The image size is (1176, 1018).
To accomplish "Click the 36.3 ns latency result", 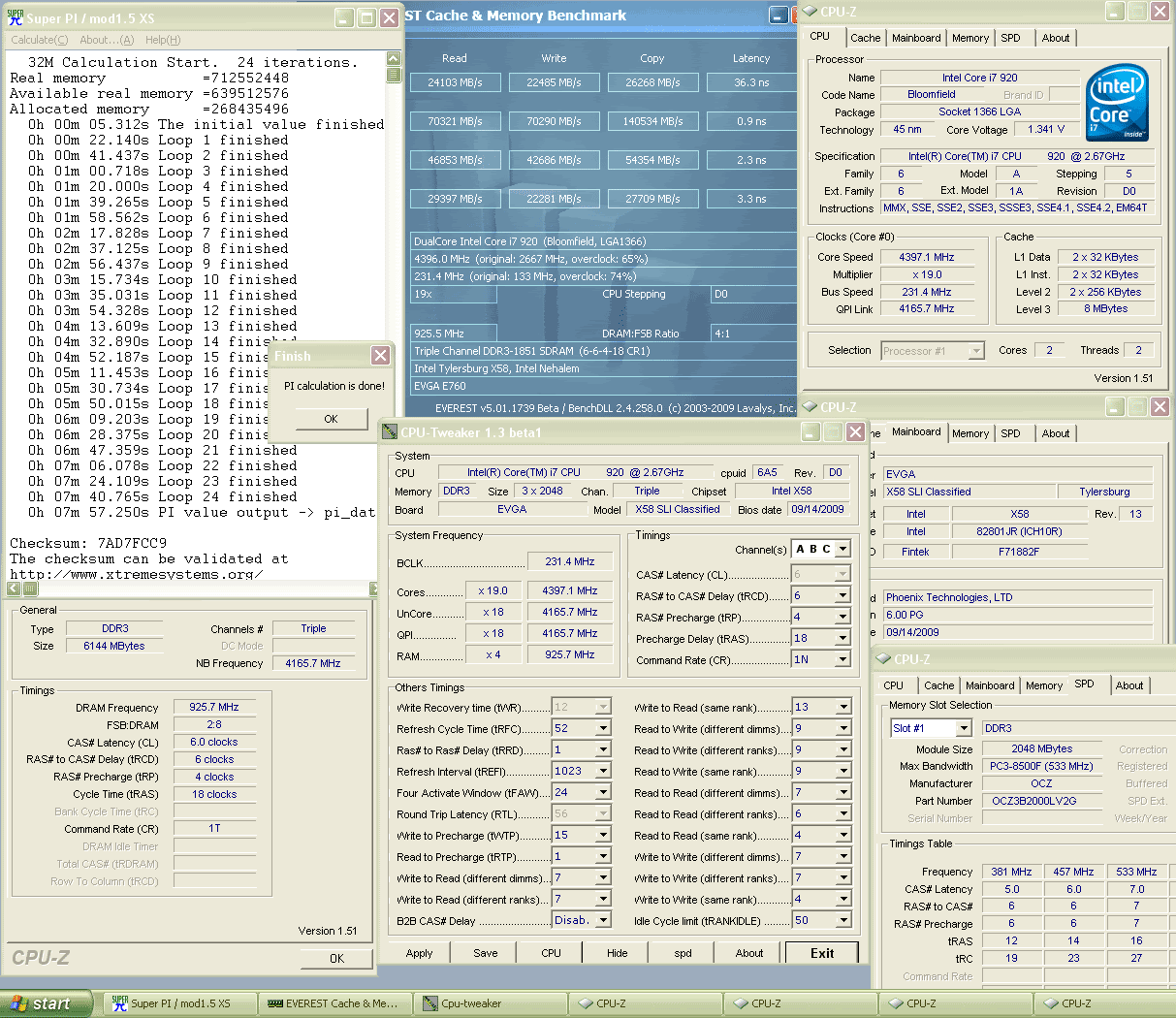I will click(x=751, y=82).
